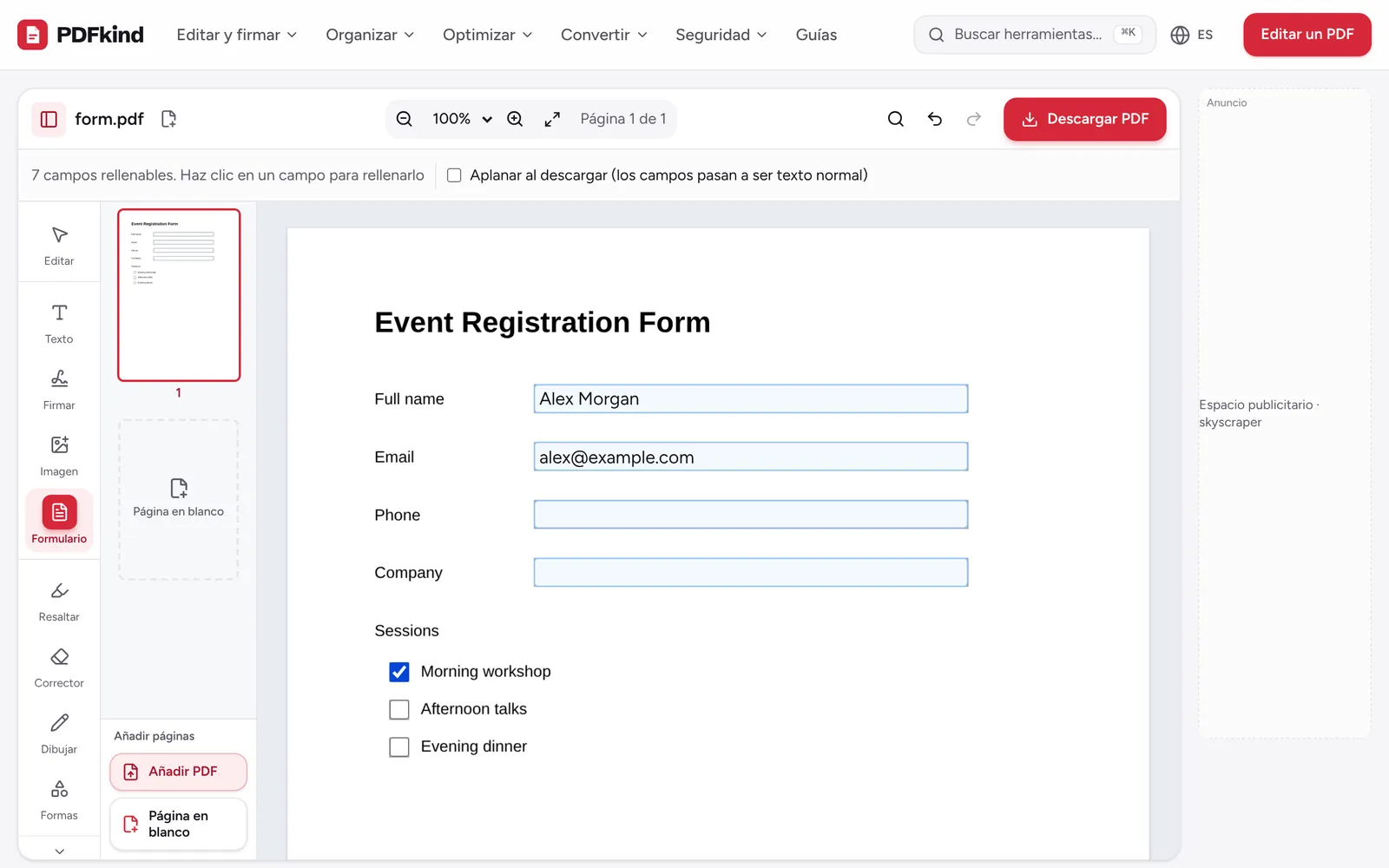Open the Convertir dropdown menu

click(604, 35)
